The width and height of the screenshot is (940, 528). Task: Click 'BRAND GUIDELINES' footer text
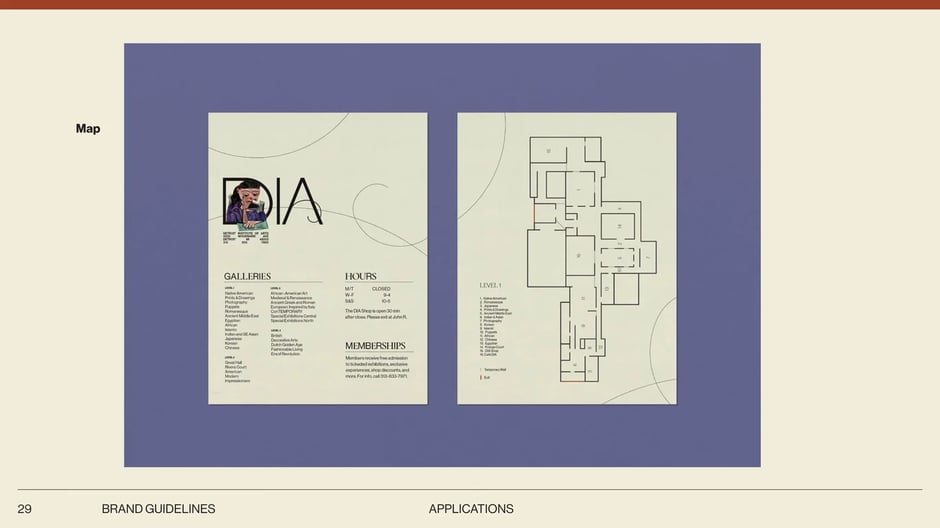click(158, 509)
